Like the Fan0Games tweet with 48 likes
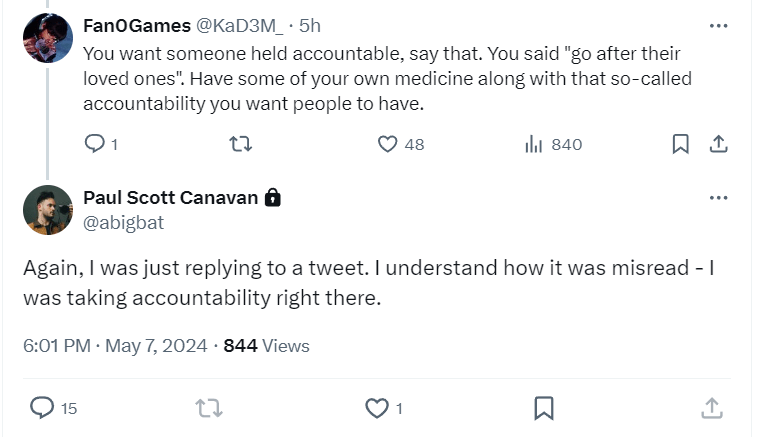767x437 pixels. point(388,144)
